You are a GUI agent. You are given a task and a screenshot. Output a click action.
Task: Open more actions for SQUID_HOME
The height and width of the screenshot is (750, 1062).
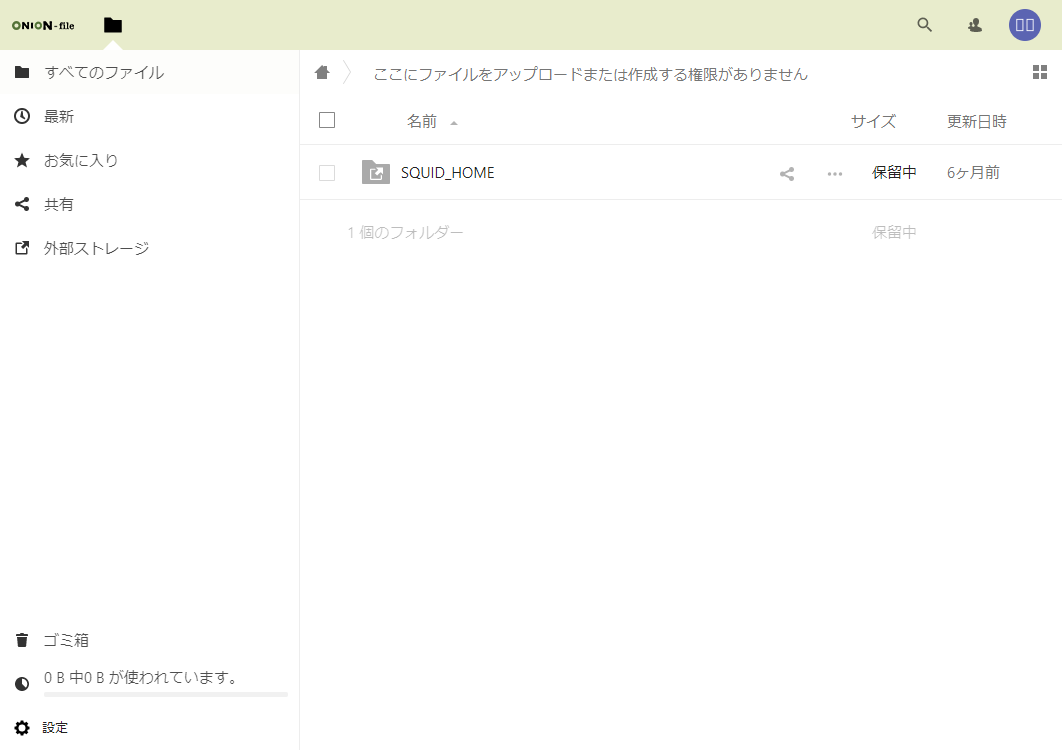click(x=835, y=173)
